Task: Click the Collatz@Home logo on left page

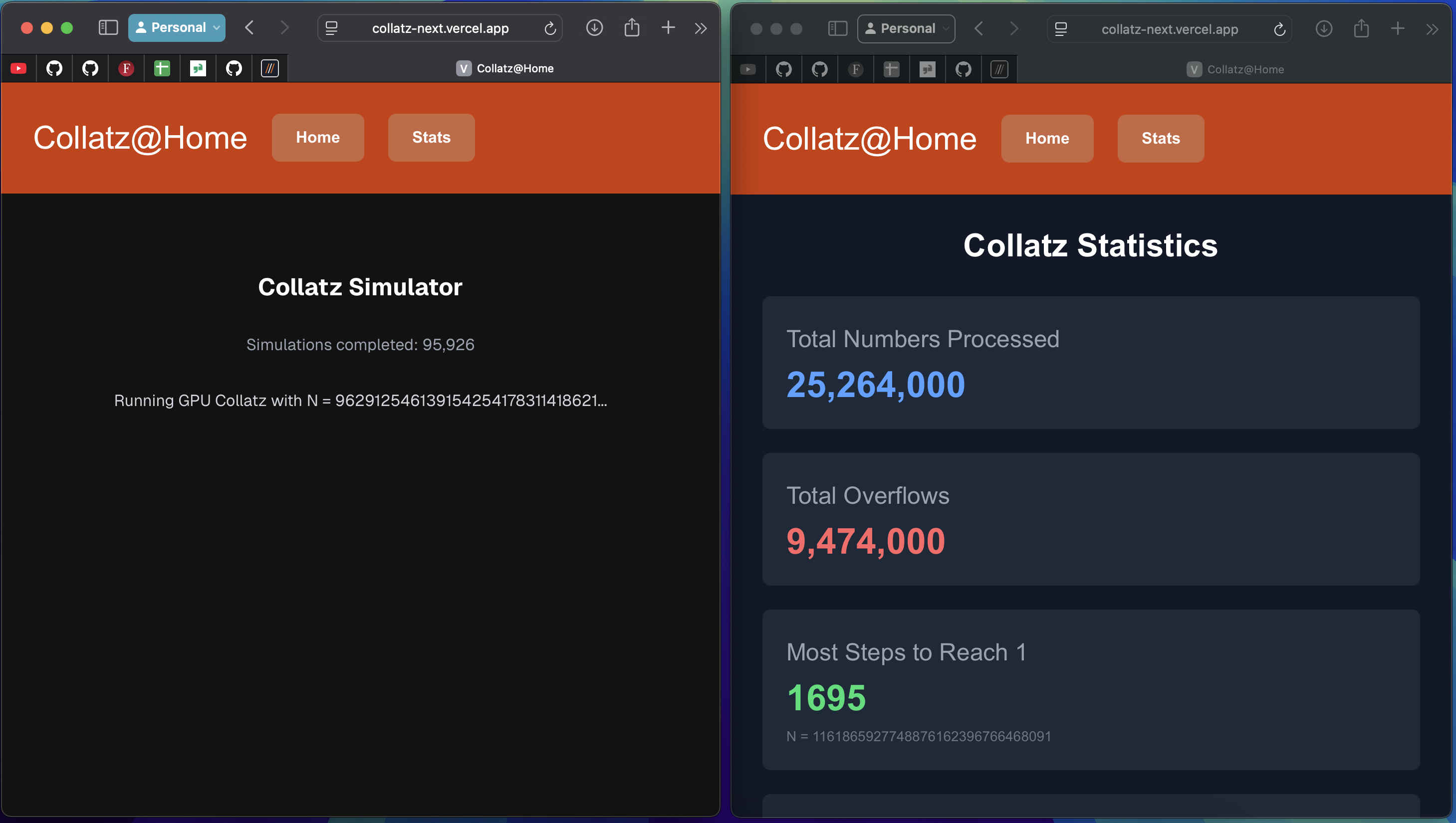Action: tap(140, 137)
